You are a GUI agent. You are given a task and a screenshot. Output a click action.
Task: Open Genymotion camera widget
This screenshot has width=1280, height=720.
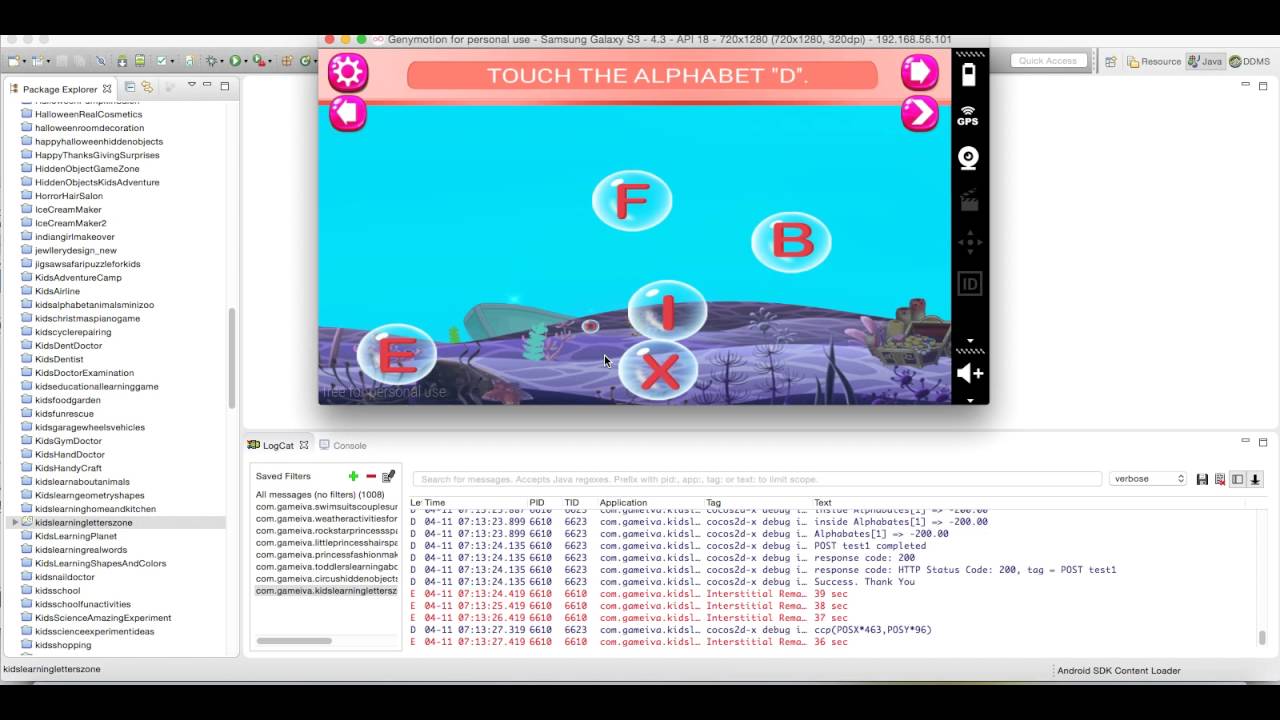point(968,158)
